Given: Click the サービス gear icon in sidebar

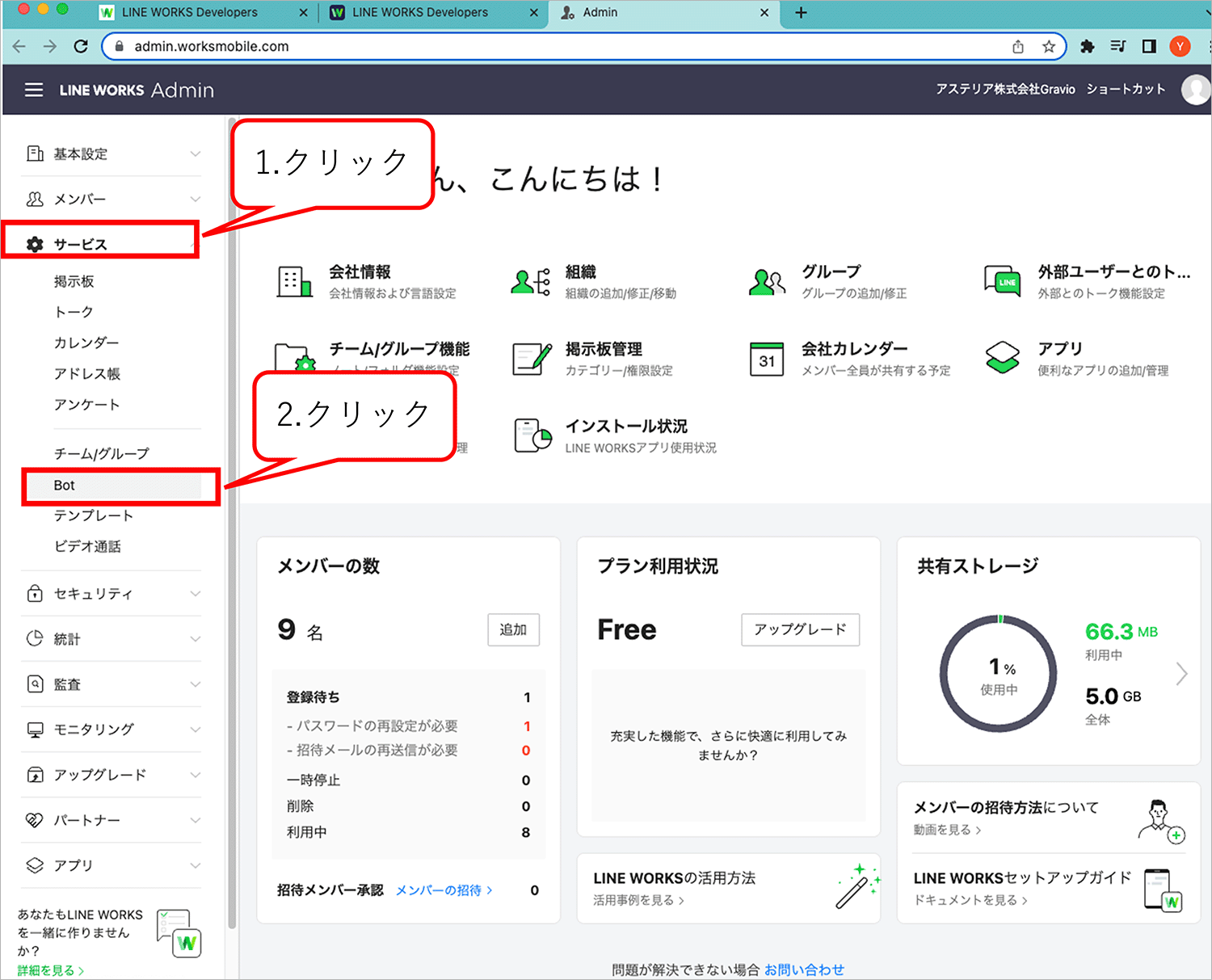Looking at the screenshot, I should click(x=35, y=244).
